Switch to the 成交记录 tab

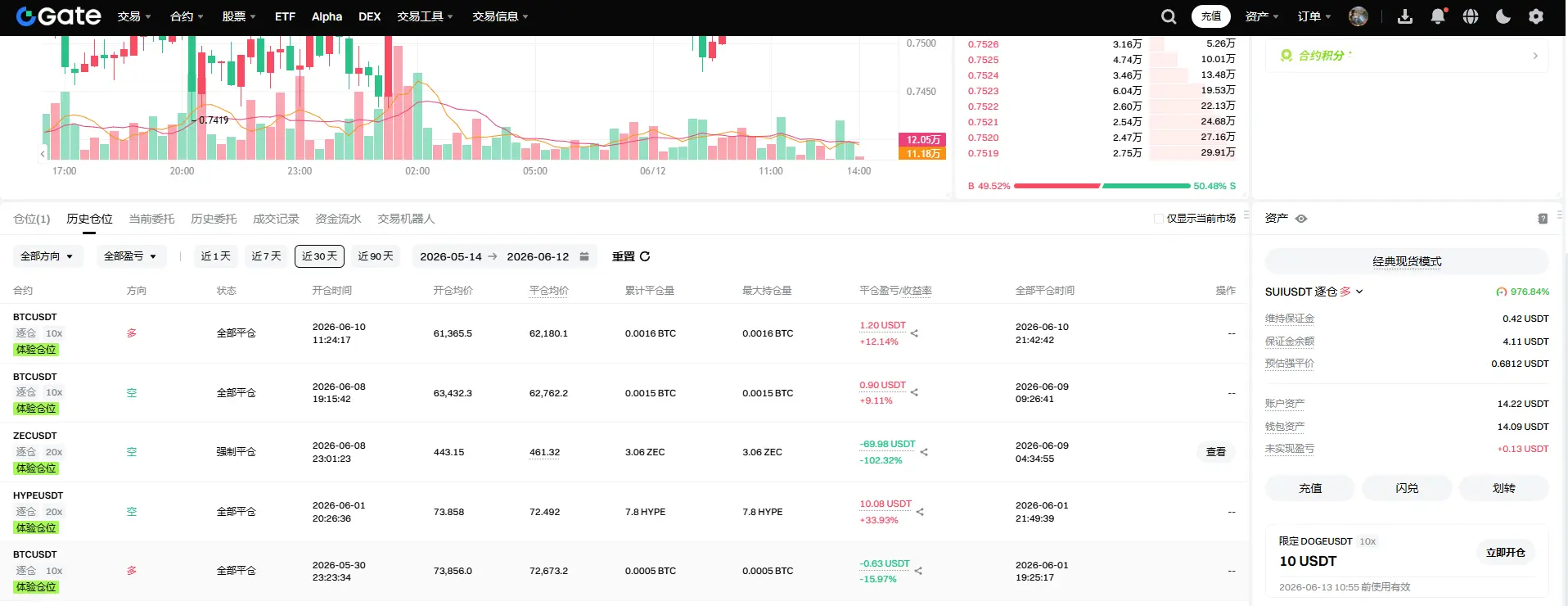tap(276, 219)
